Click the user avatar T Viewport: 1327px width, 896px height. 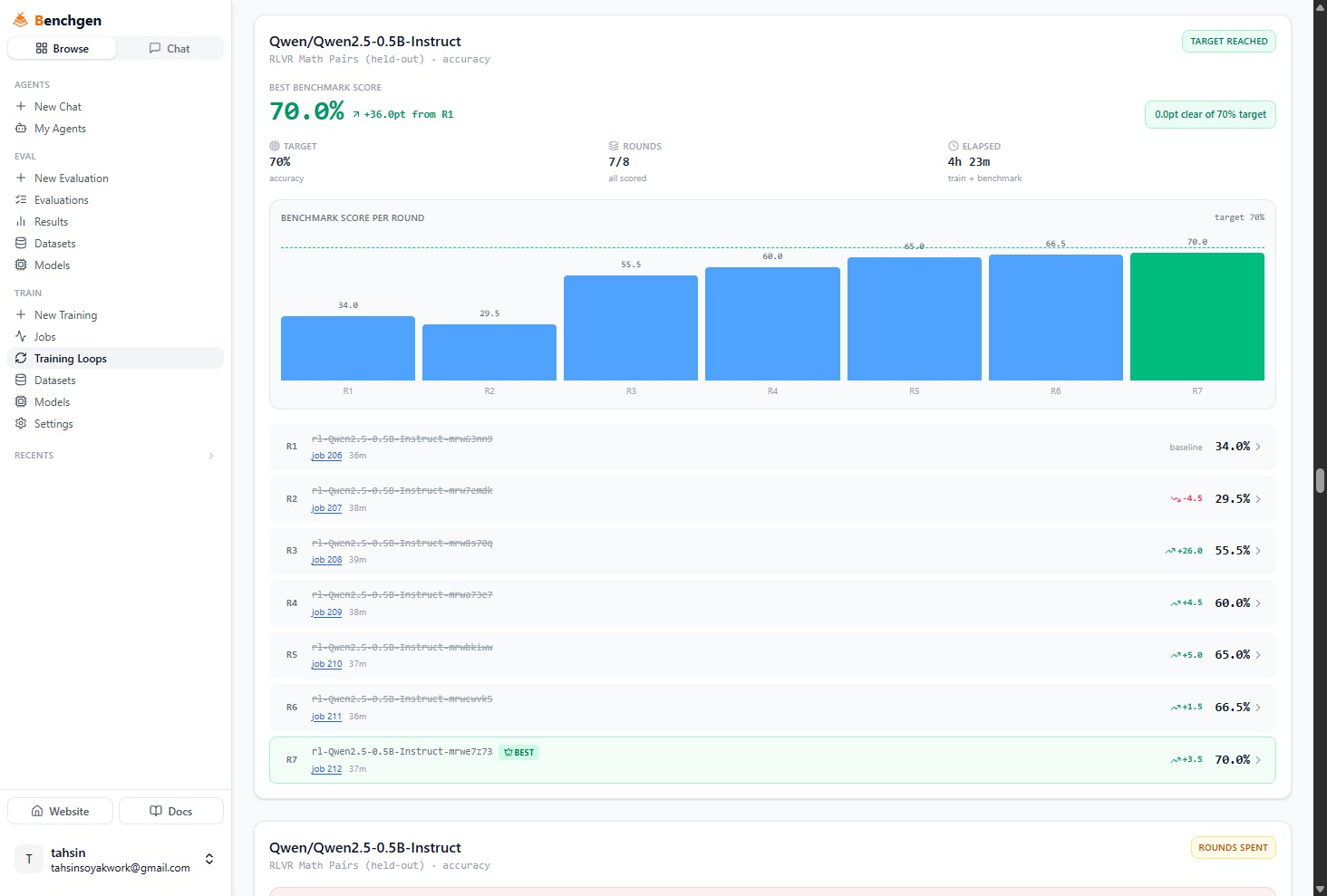pyautogui.click(x=29, y=860)
